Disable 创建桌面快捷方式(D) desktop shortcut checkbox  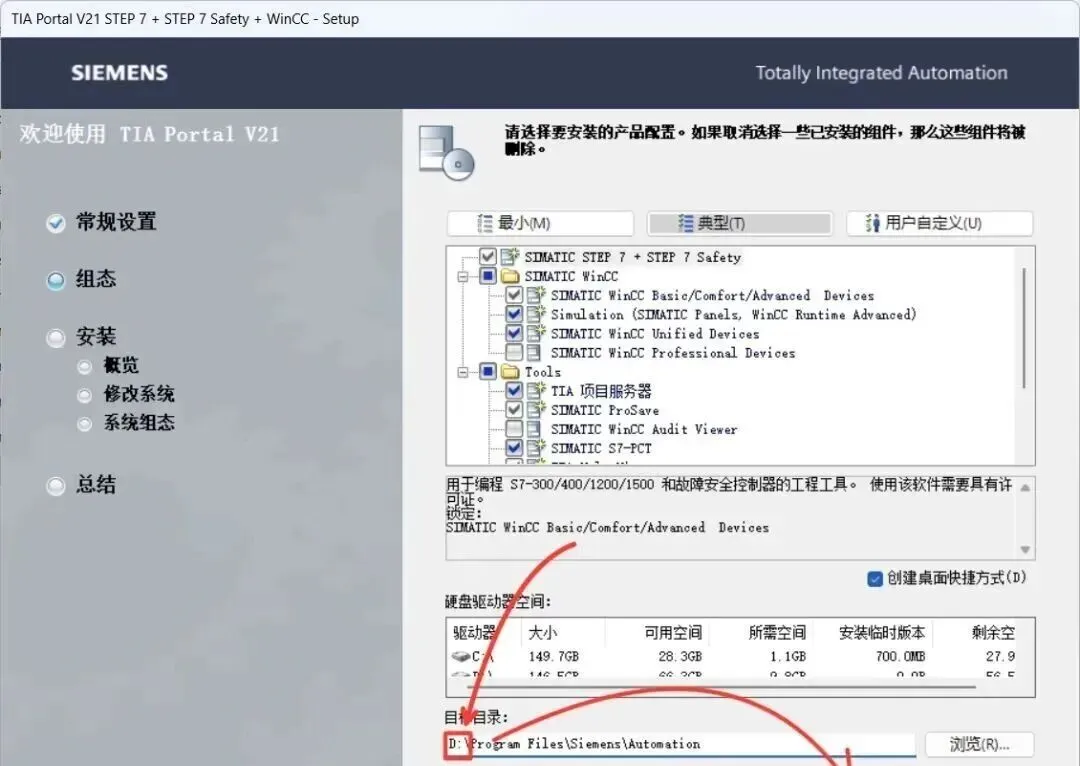click(875, 579)
